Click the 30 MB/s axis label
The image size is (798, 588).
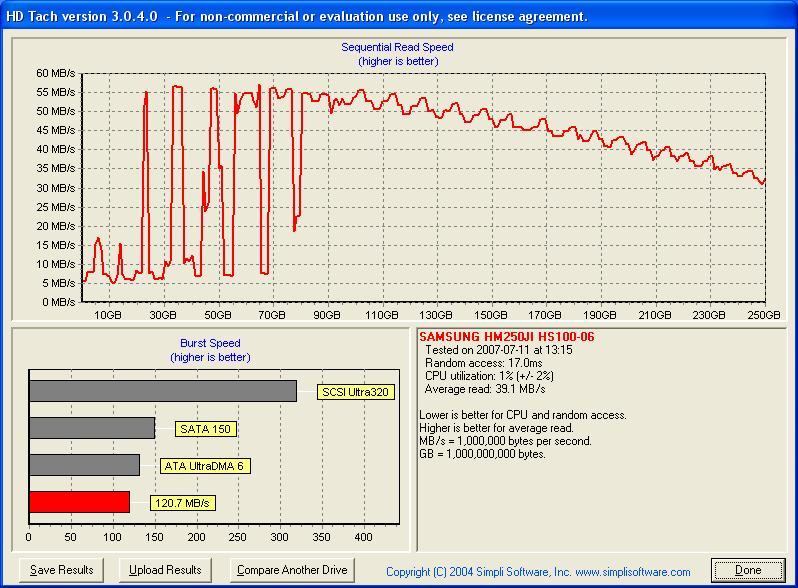(55, 188)
